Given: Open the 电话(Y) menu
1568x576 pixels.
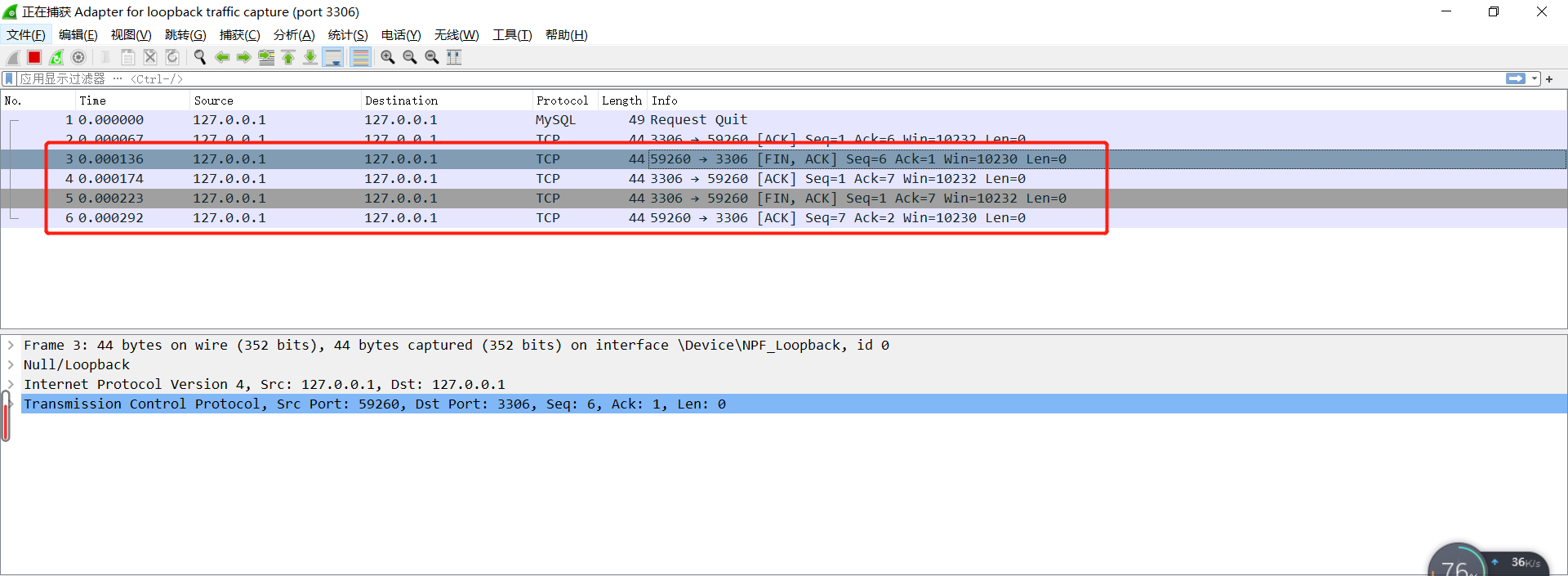Looking at the screenshot, I should (x=401, y=35).
